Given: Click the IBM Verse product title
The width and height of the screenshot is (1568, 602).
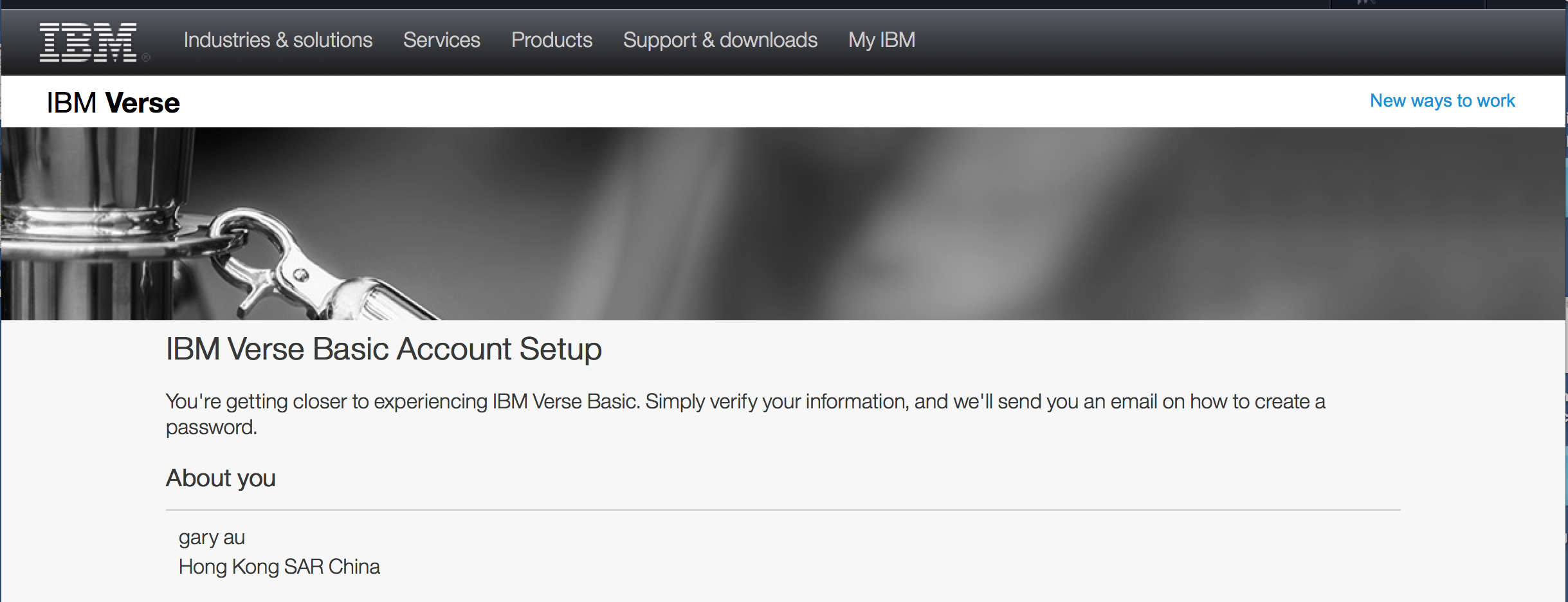Looking at the screenshot, I should 113,103.
